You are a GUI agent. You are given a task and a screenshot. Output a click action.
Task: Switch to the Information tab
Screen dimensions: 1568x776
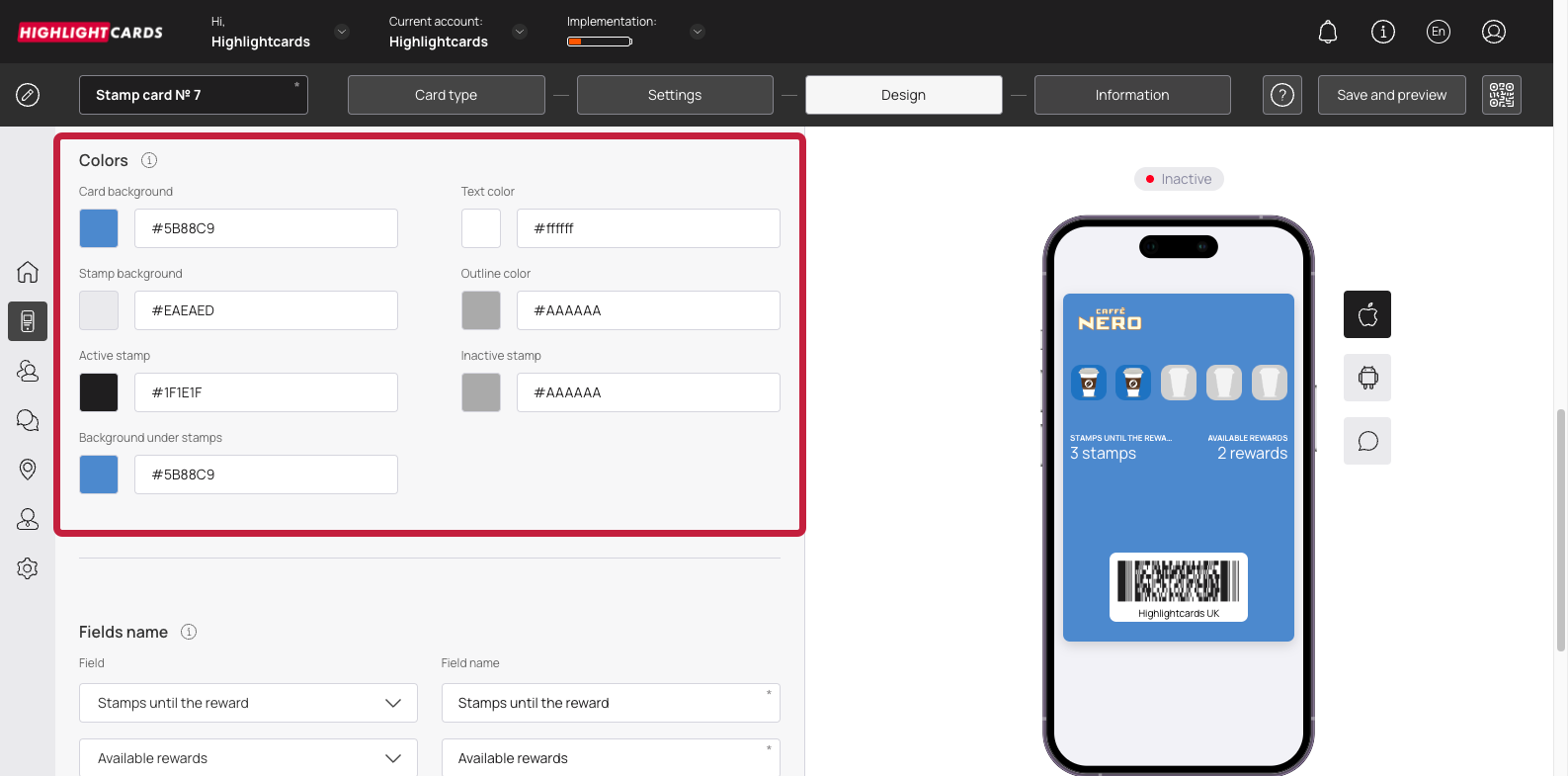(1131, 95)
